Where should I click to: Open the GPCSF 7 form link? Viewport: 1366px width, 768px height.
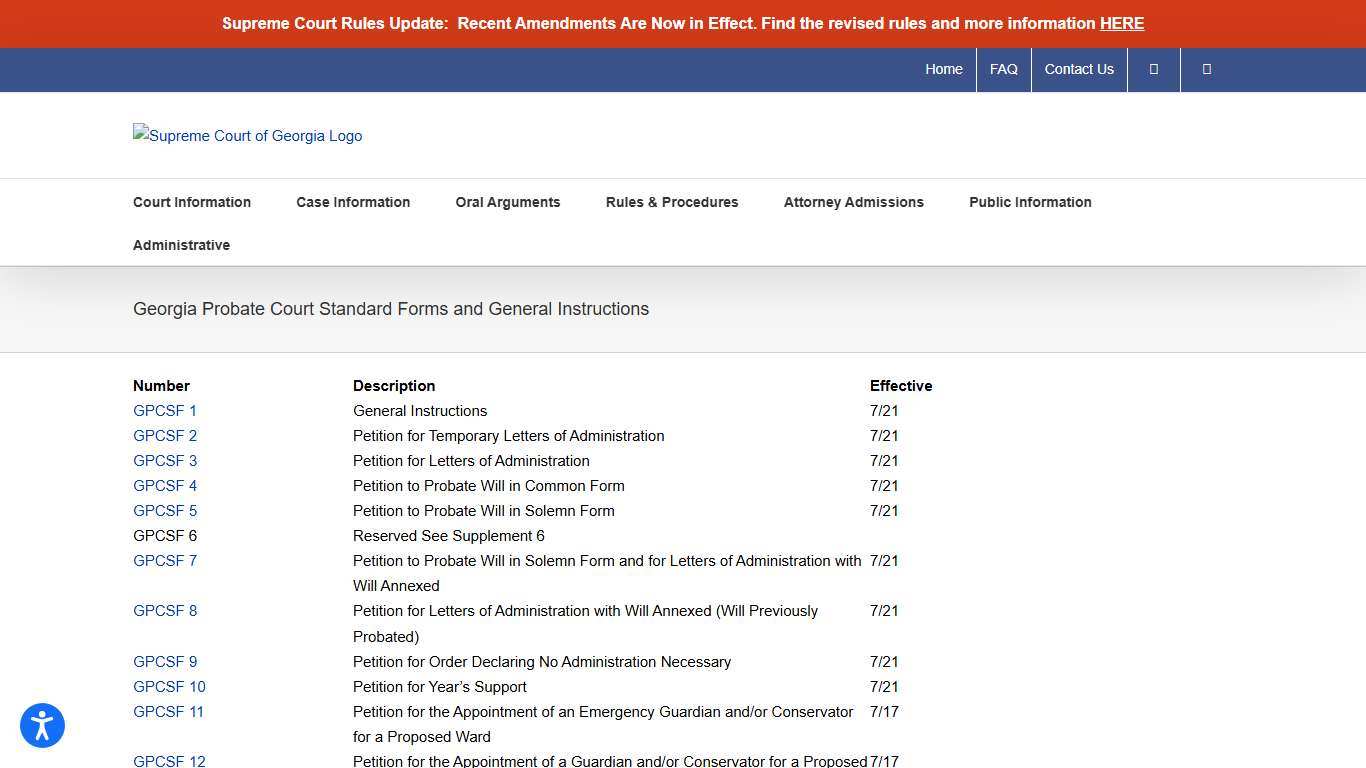165,561
